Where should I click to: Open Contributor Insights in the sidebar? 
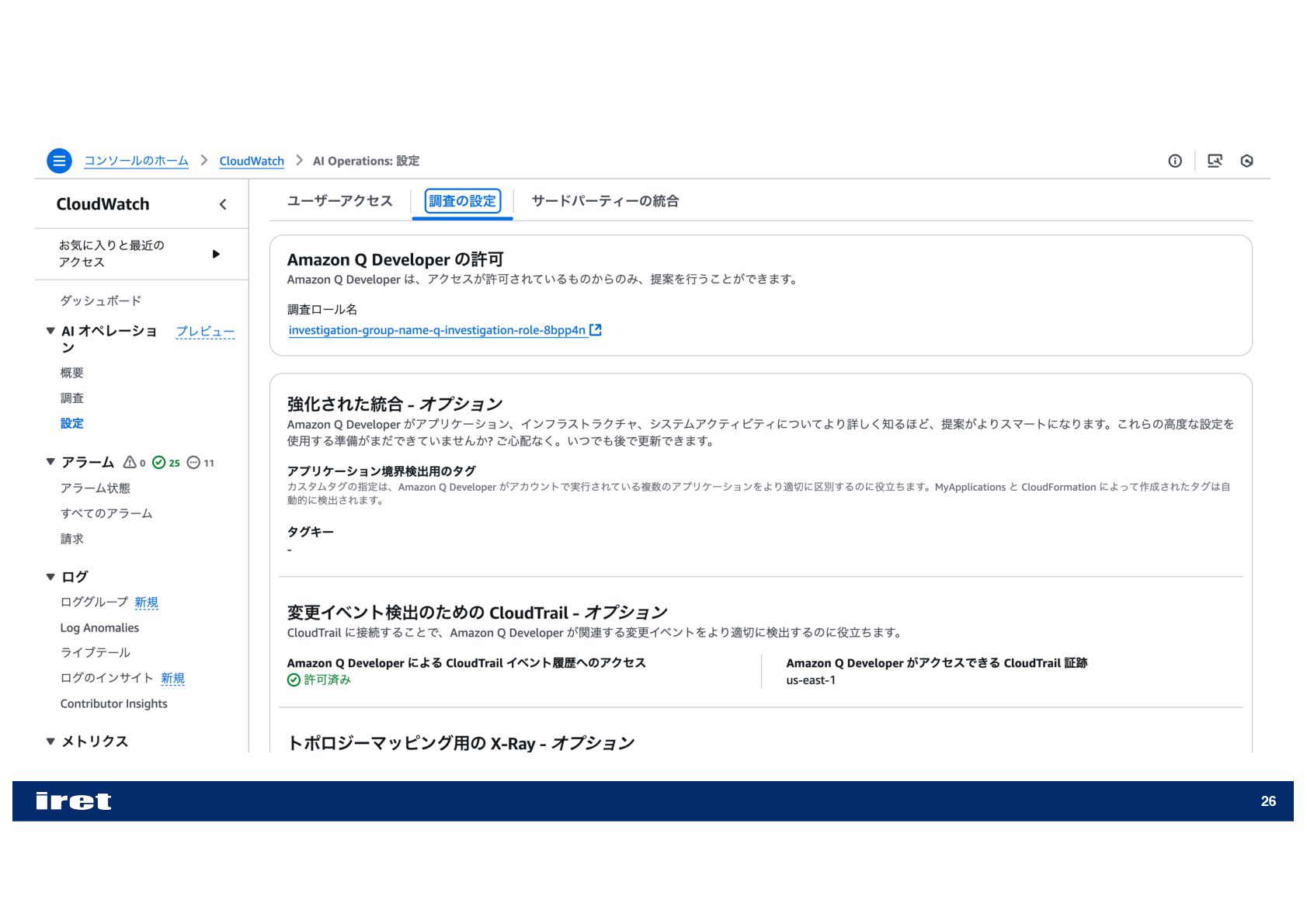tap(114, 703)
